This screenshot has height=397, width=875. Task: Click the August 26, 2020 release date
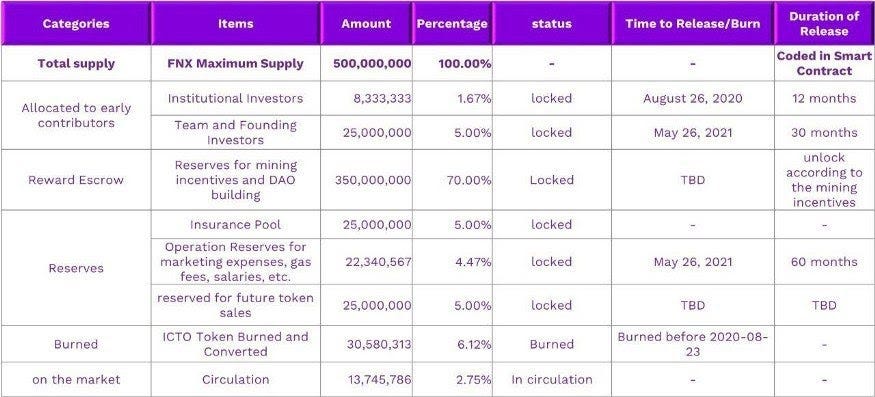click(x=693, y=98)
